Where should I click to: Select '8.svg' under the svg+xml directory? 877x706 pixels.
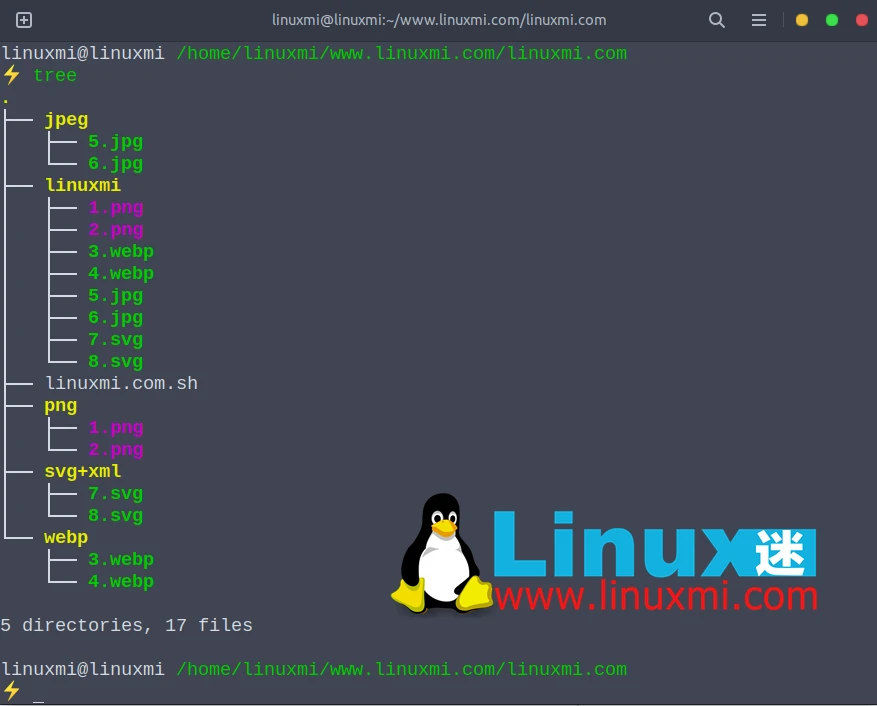pos(115,515)
